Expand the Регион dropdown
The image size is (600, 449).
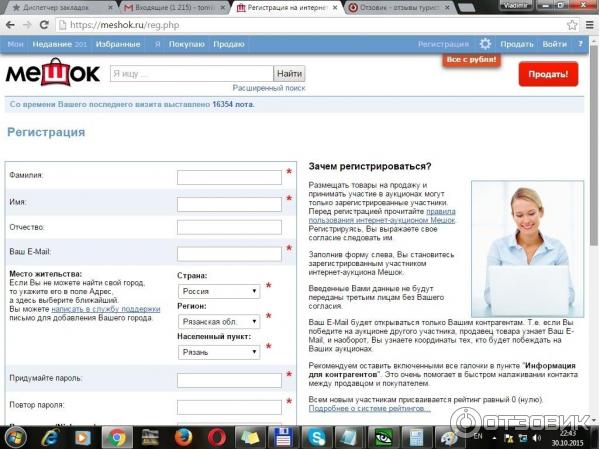[x=218, y=321]
